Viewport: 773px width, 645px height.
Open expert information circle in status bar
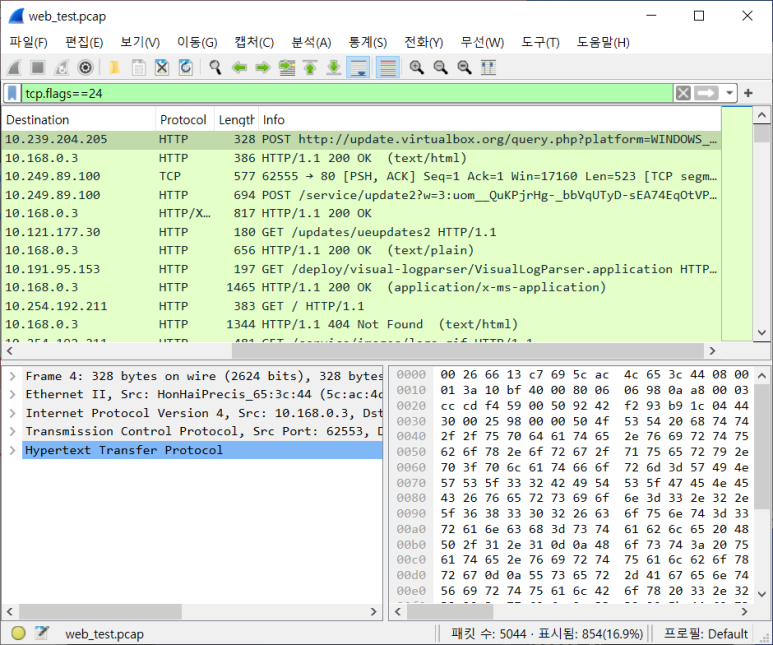[x=18, y=633]
